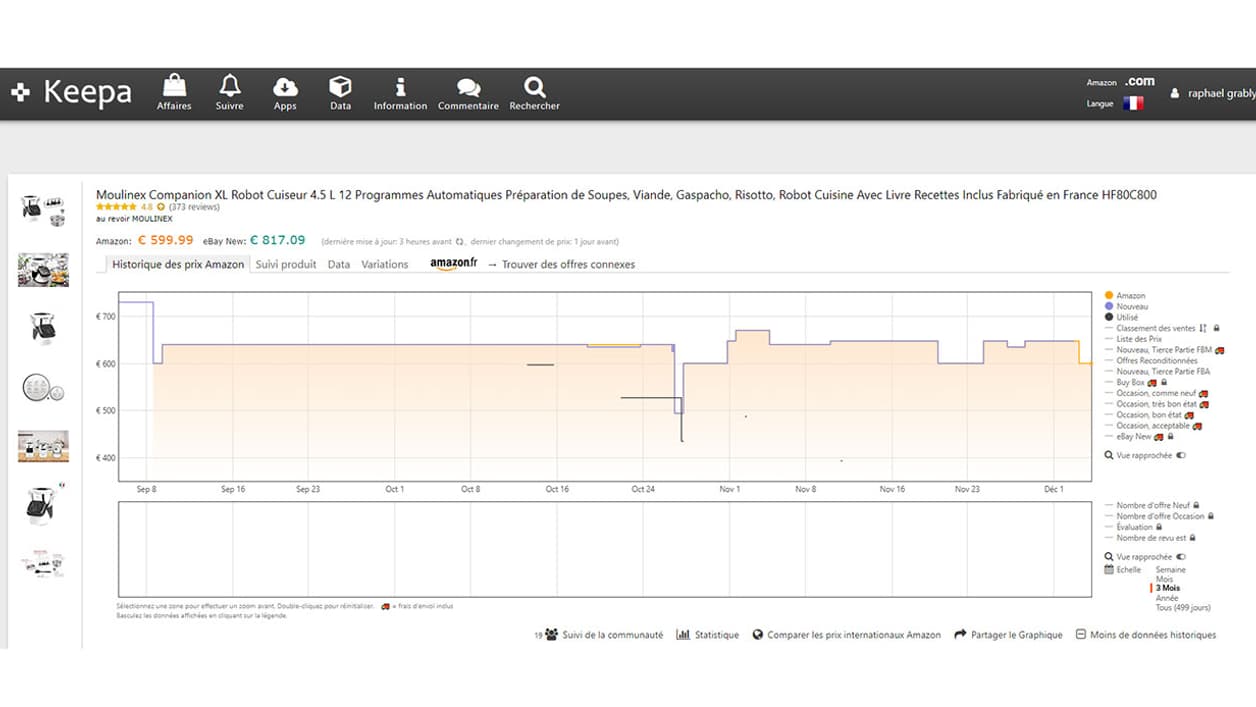Screen dimensions: 1256x707
Task: Toggle the Utilisé series in legend
Action: (x=1127, y=317)
